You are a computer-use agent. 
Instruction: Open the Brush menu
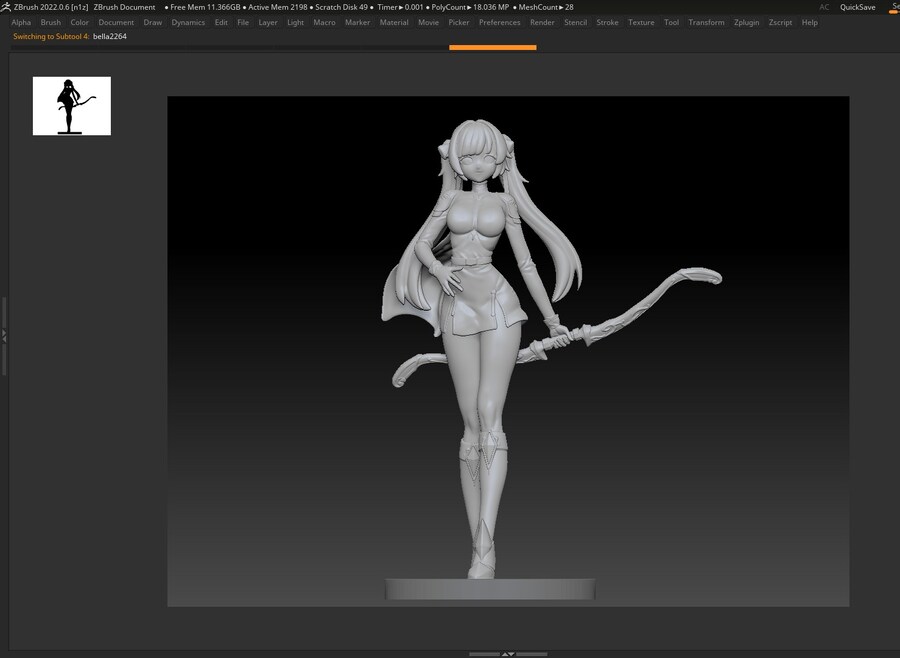pos(50,22)
